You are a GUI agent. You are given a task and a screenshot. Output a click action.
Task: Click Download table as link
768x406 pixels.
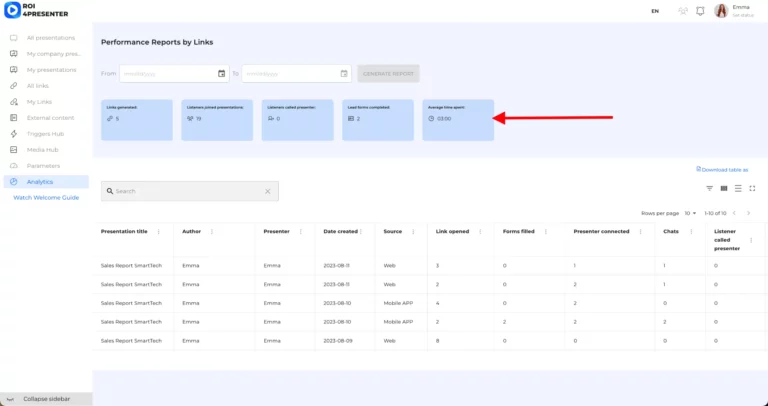coord(724,169)
